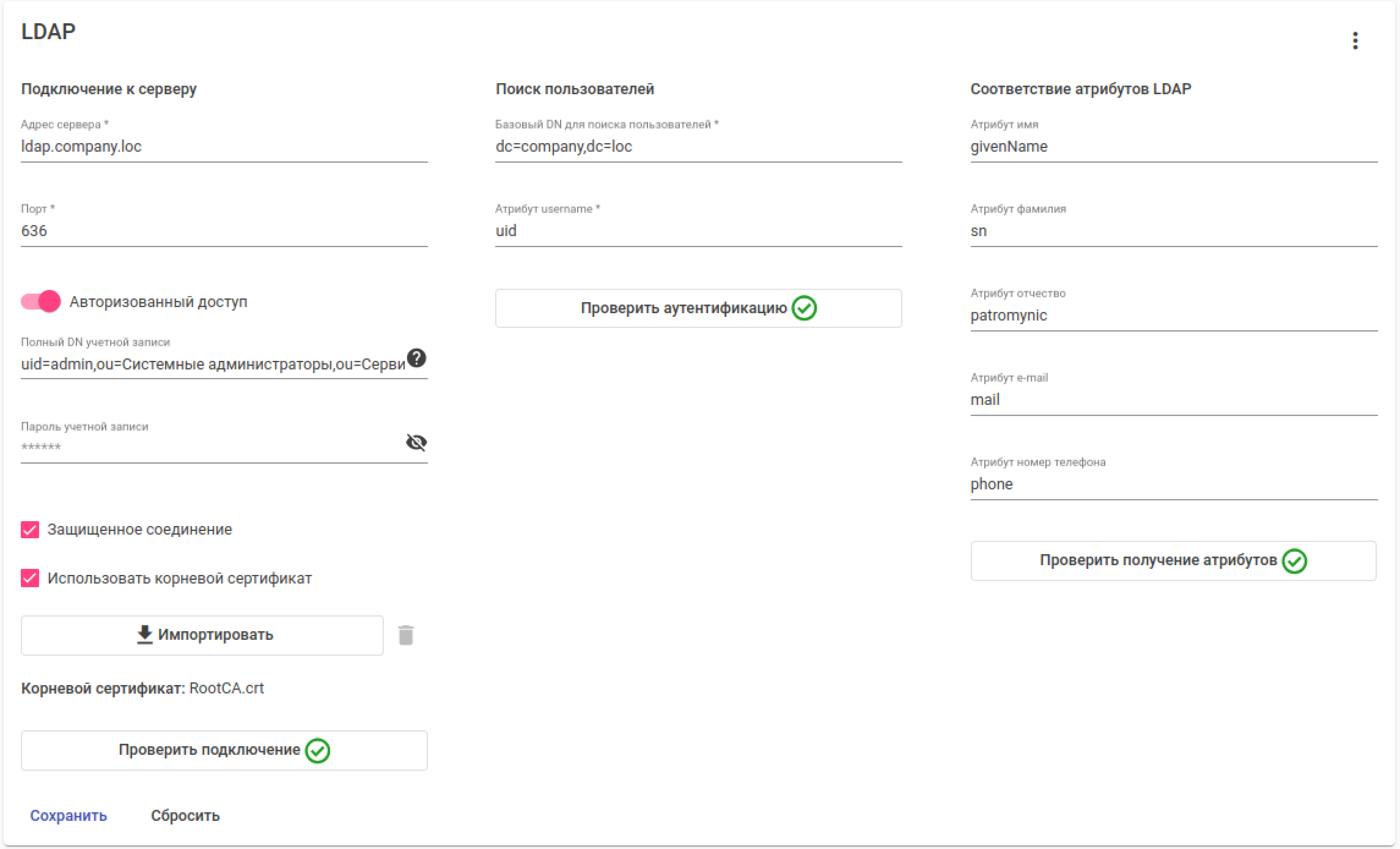Focus the Порт field containing 636
Screen dimensions: 1400x849
(x=224, y=231)
